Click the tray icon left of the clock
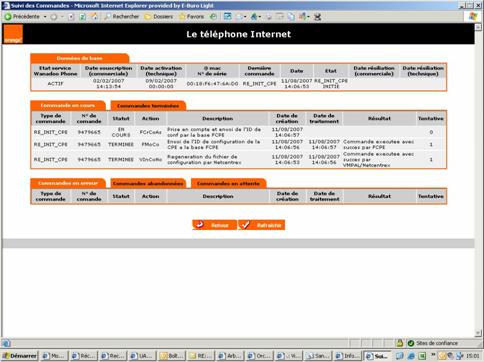 [460, 356]
